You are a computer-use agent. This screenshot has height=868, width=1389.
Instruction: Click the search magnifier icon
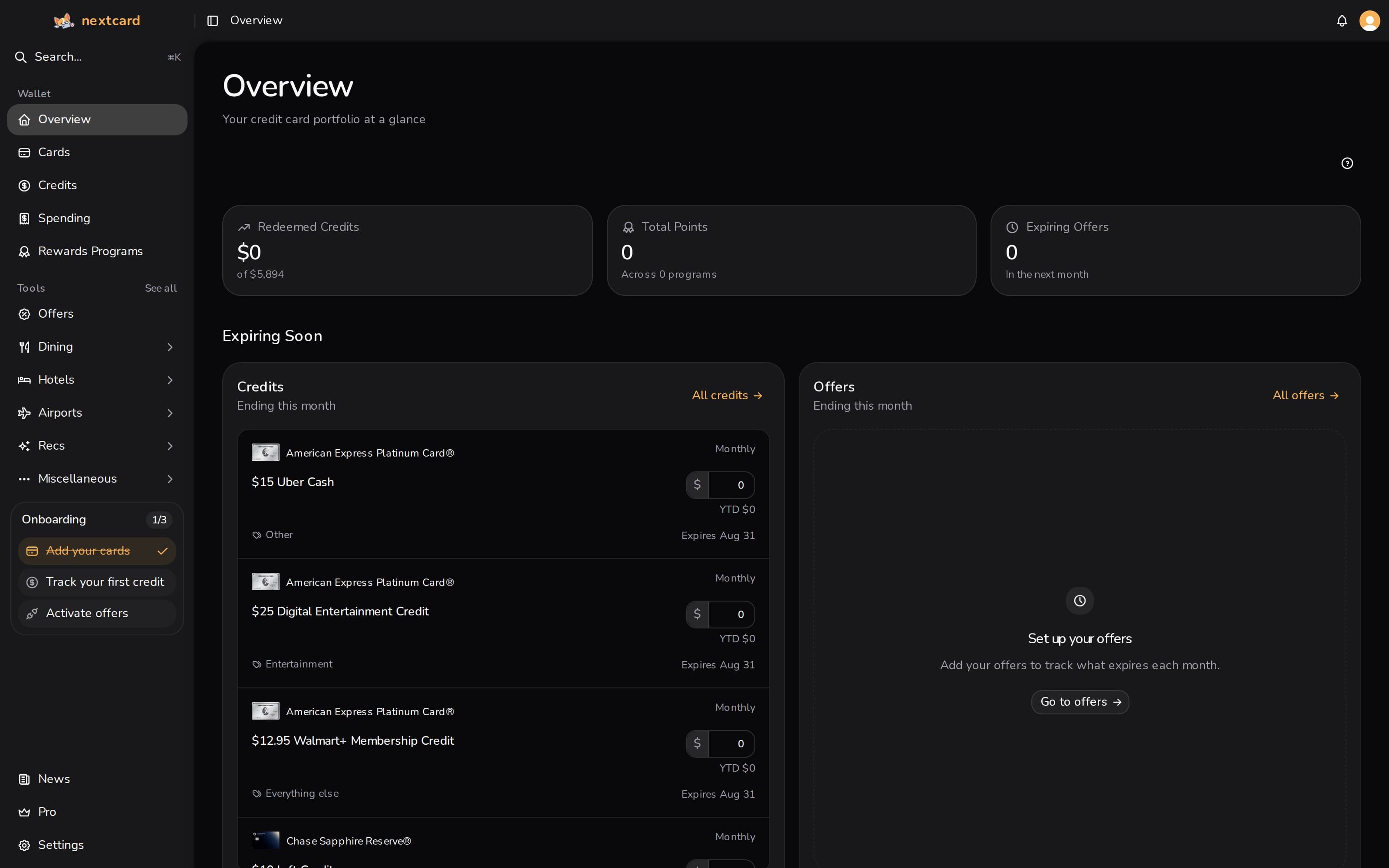[21, 57]
